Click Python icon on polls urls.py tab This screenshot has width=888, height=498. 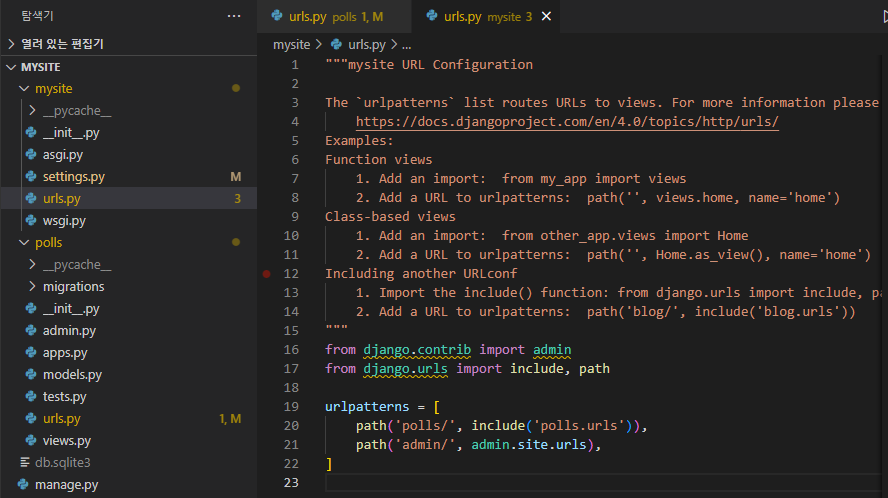tap(277, 16)
